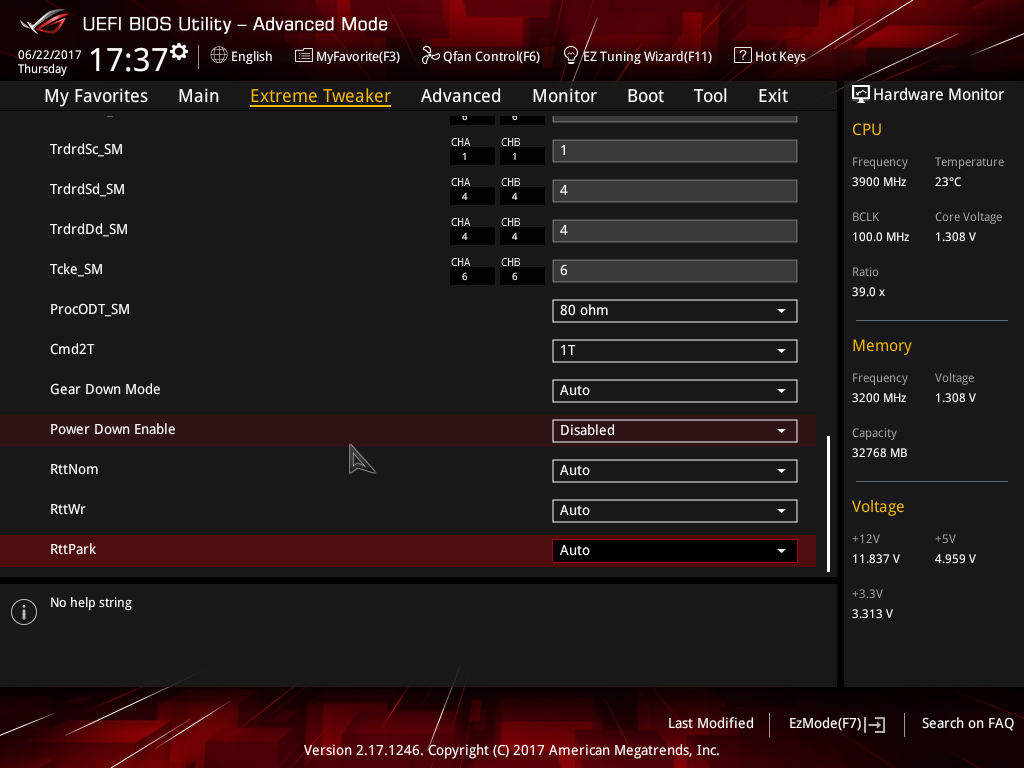Click the info icon beside help string
Viewport: 1024px width, 768px height.
coord(24,612)
